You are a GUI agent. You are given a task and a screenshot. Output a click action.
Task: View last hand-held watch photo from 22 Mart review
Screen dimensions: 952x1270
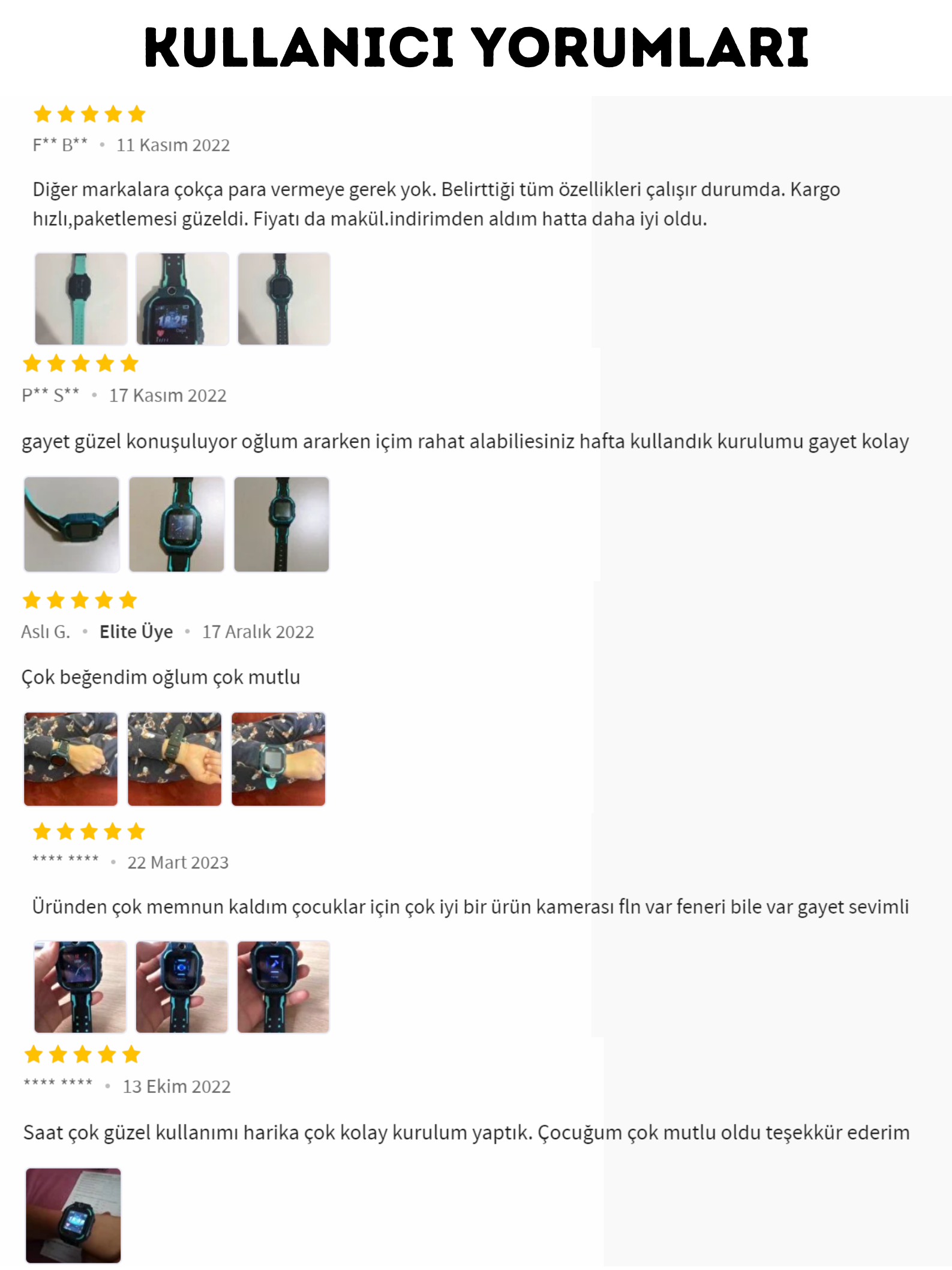click(x=283, y=987)
